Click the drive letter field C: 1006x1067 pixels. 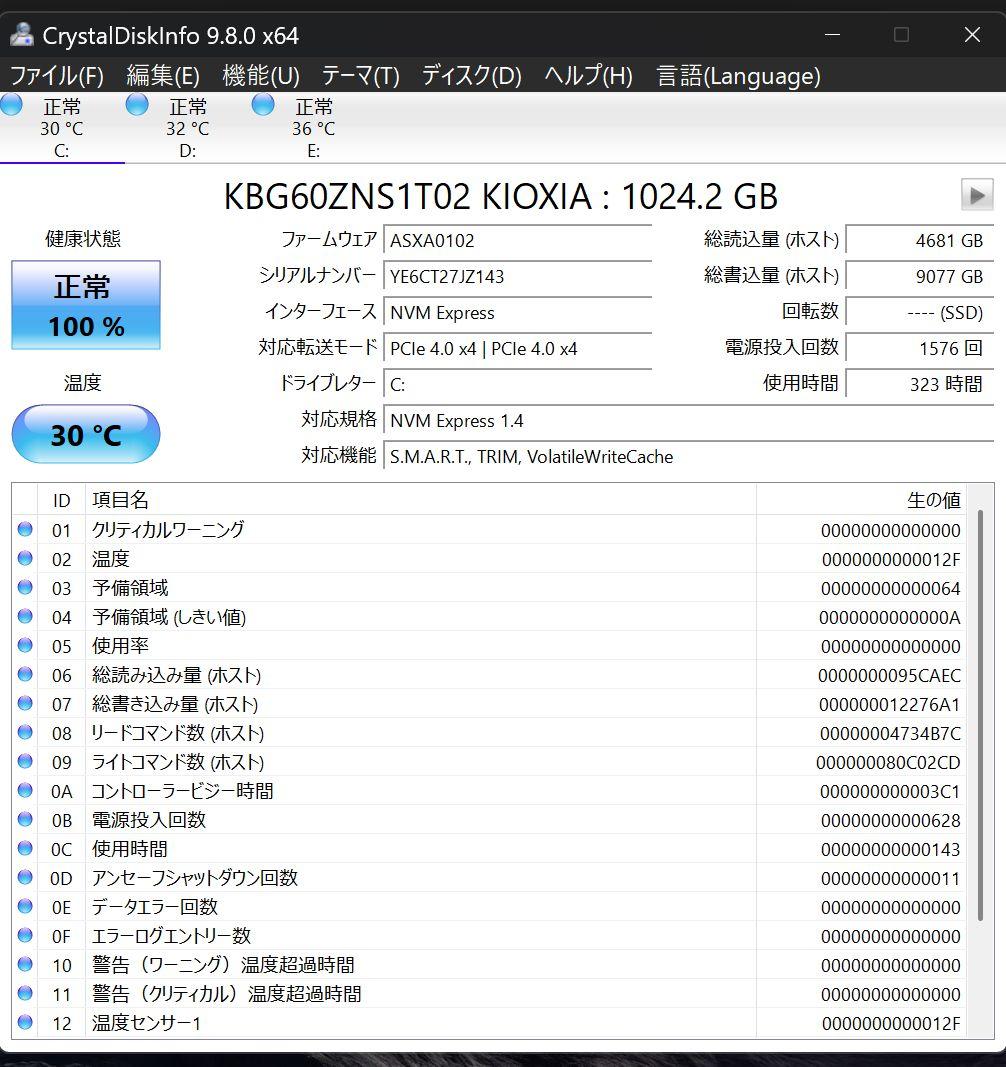click(517, 384)
